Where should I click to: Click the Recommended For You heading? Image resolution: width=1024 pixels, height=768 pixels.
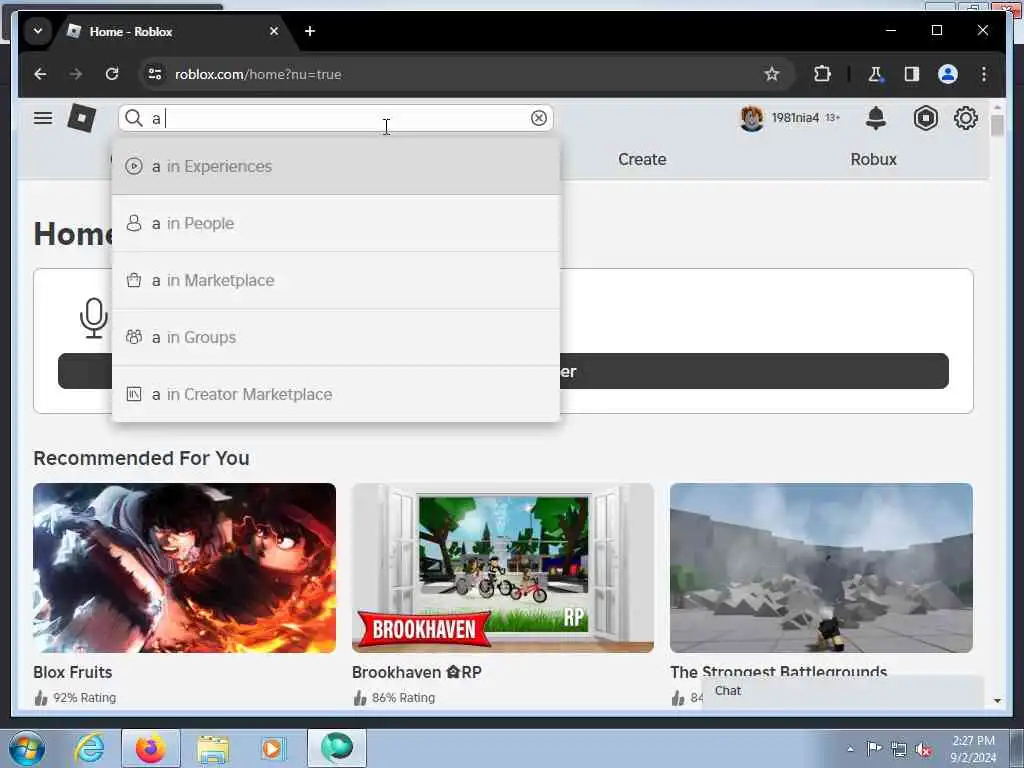pos(141,458)
